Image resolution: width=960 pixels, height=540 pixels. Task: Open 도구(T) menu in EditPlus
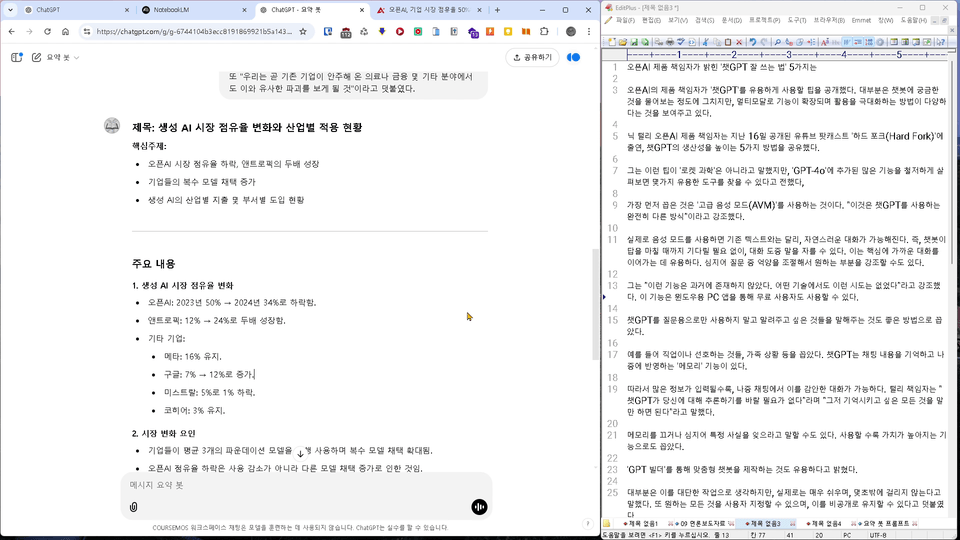point(797,20)
